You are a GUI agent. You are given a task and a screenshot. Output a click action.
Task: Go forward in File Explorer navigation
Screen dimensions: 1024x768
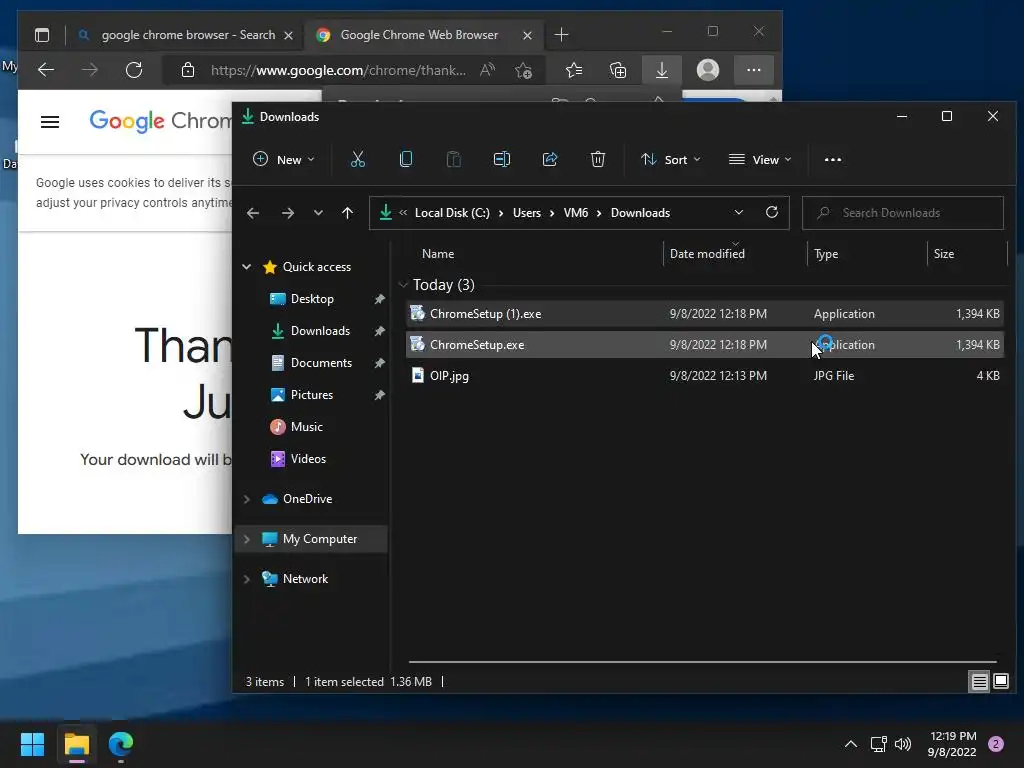(287, 213)
